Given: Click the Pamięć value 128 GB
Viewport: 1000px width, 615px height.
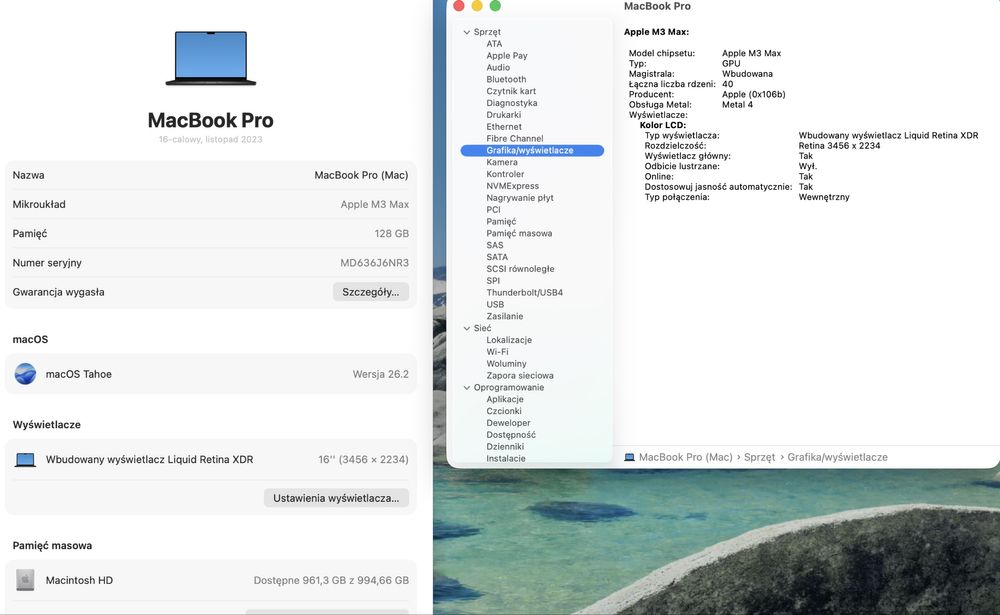Looking at the screenshot, I should 392,233.
